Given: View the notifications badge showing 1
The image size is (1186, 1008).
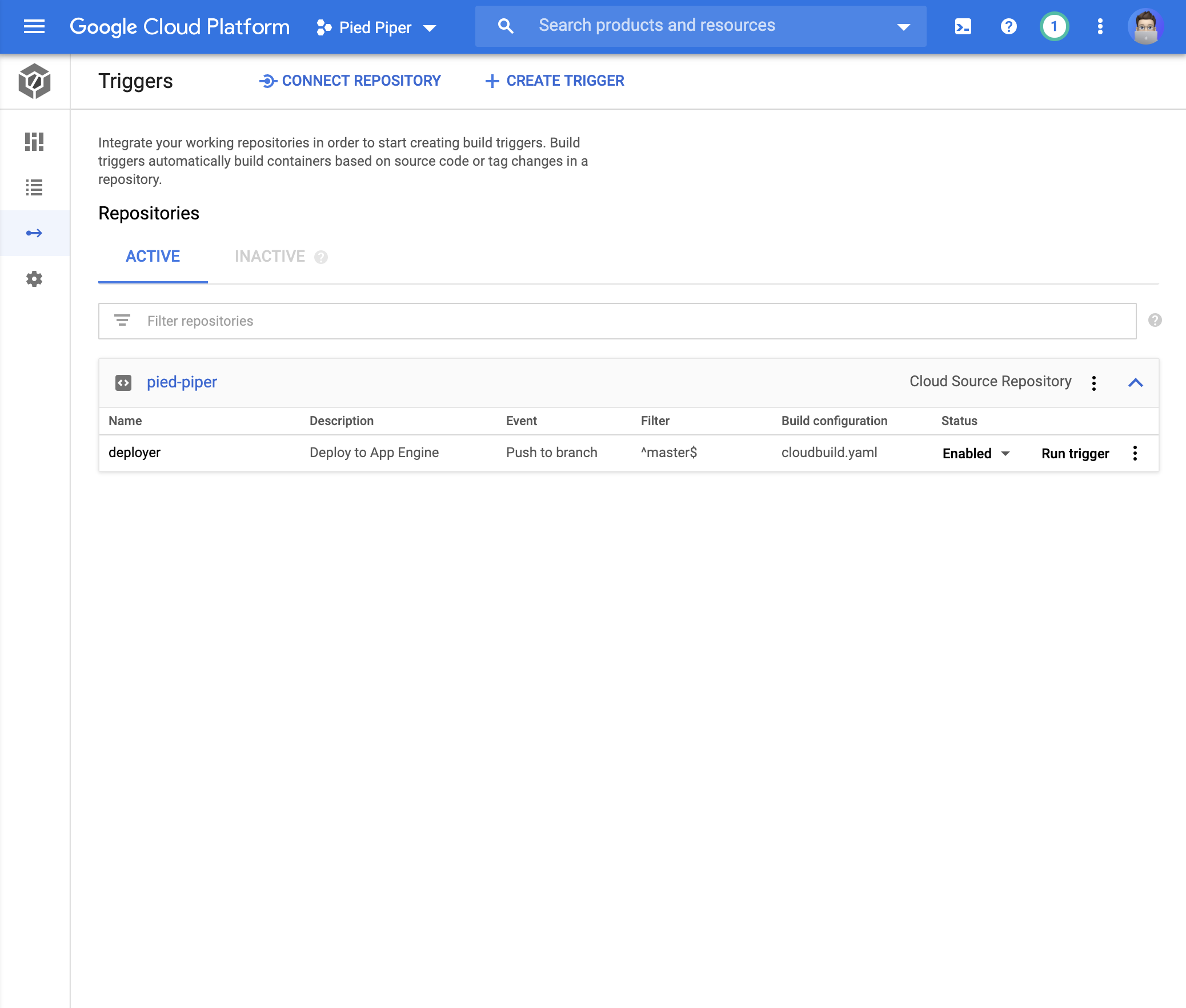Looking at the screenshot, I should (x=1054, y=26).
